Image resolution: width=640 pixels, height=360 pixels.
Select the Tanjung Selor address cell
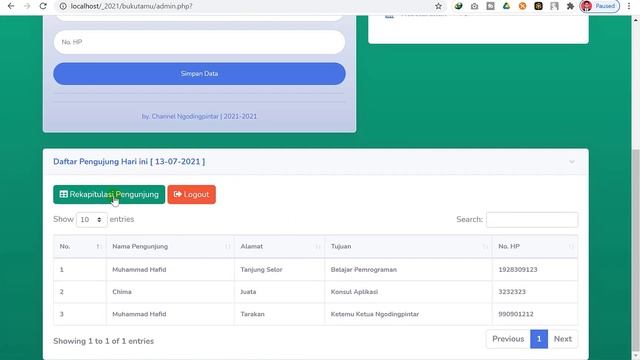click(280, 270)
